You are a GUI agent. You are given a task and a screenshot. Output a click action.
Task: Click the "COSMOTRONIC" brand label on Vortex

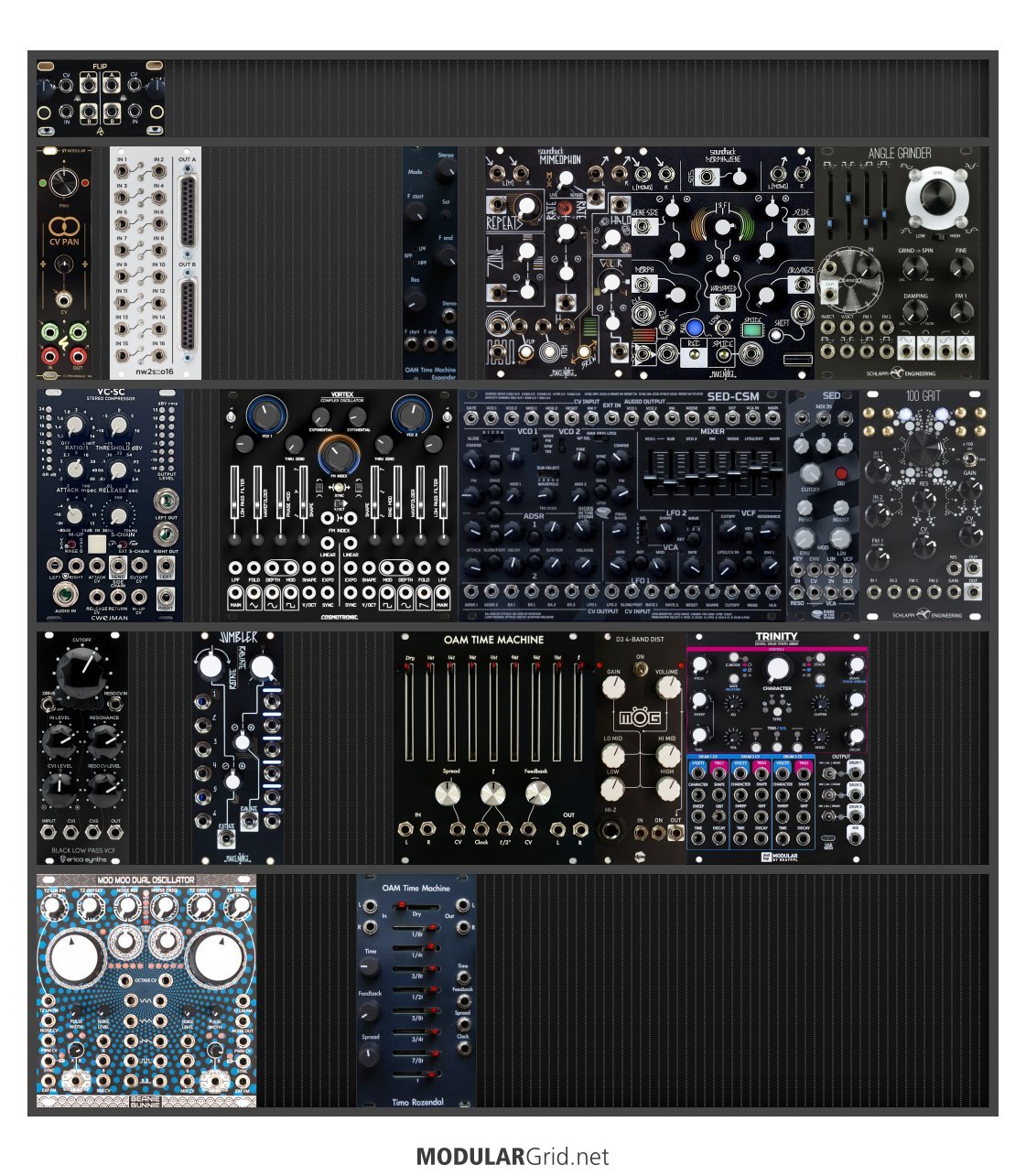coord(340,617)
